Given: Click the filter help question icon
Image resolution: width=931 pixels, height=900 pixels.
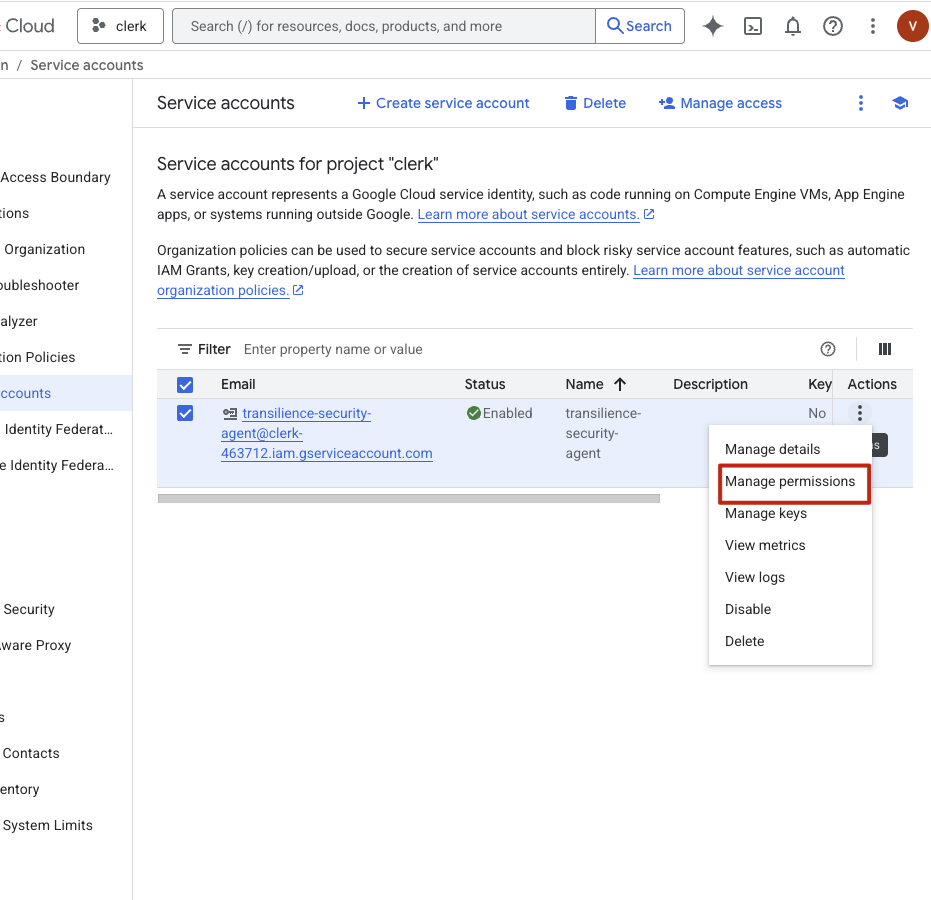Looking at the screenshot, I should 828,349.
